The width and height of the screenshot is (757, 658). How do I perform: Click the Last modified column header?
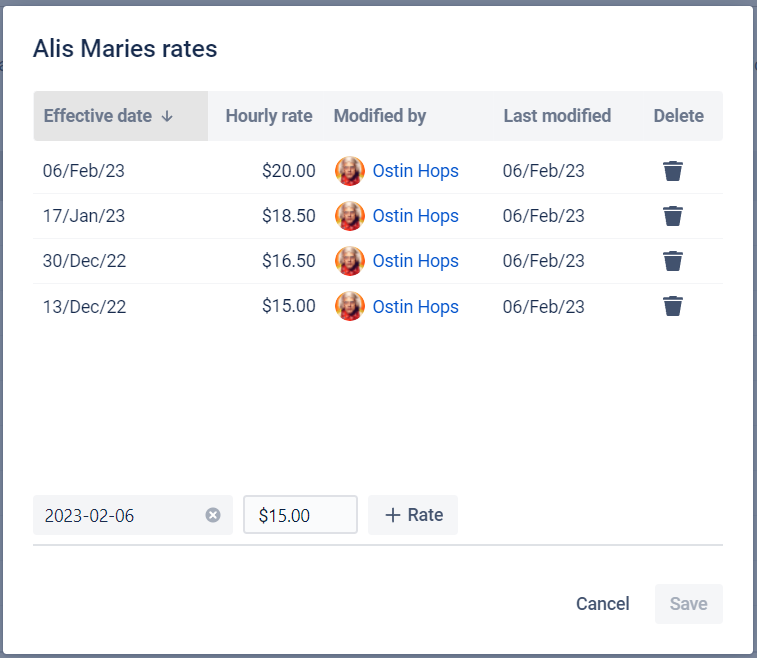(x=557, y=116)
